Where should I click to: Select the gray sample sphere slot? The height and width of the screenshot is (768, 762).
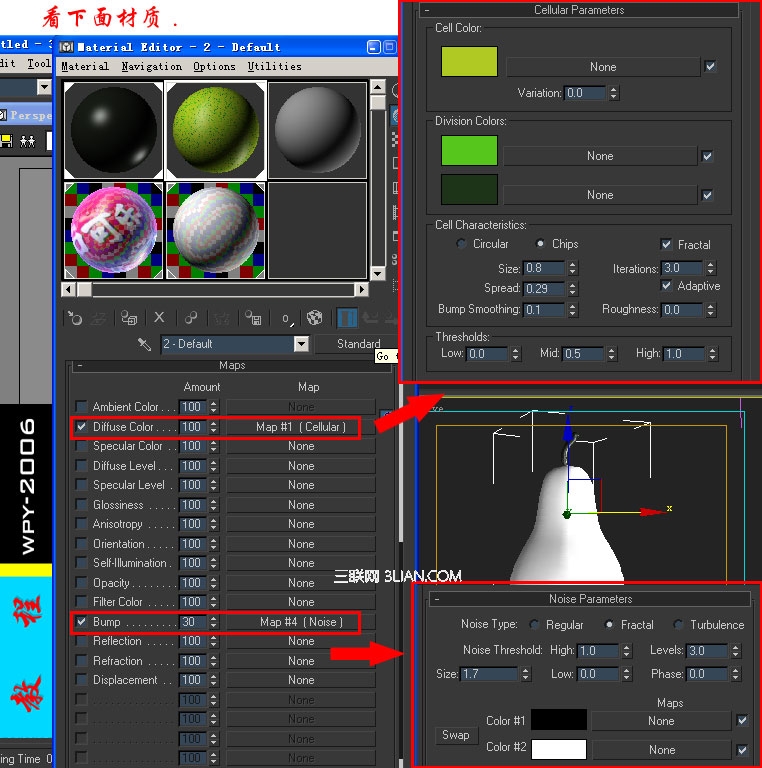pyautogui.click(x=317, y=130)
